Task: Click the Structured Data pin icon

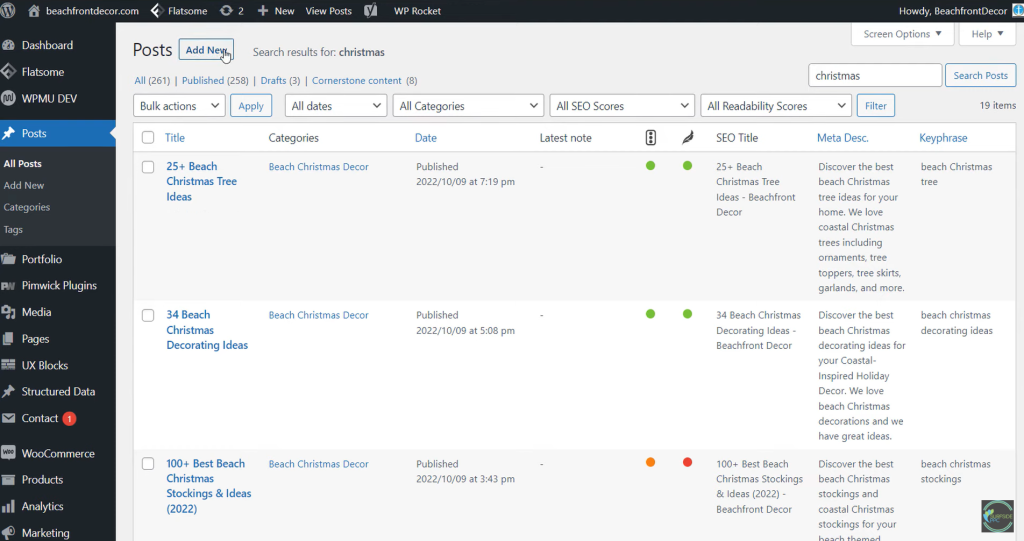Action: coord(8,391)
